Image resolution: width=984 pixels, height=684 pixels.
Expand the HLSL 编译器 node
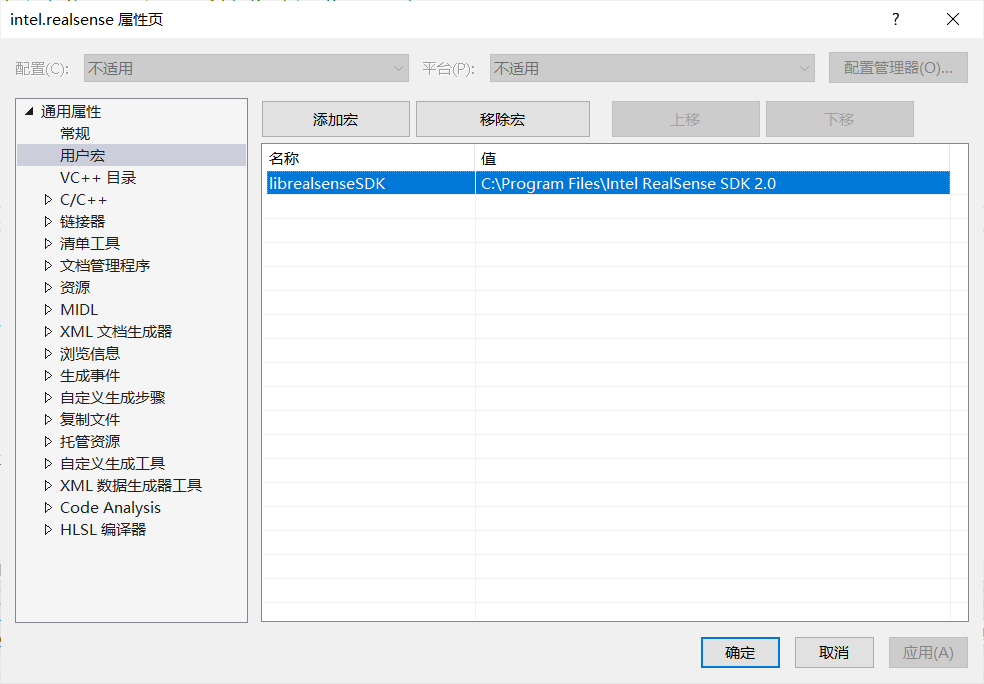pyautogui.click(x=47, y=529)
